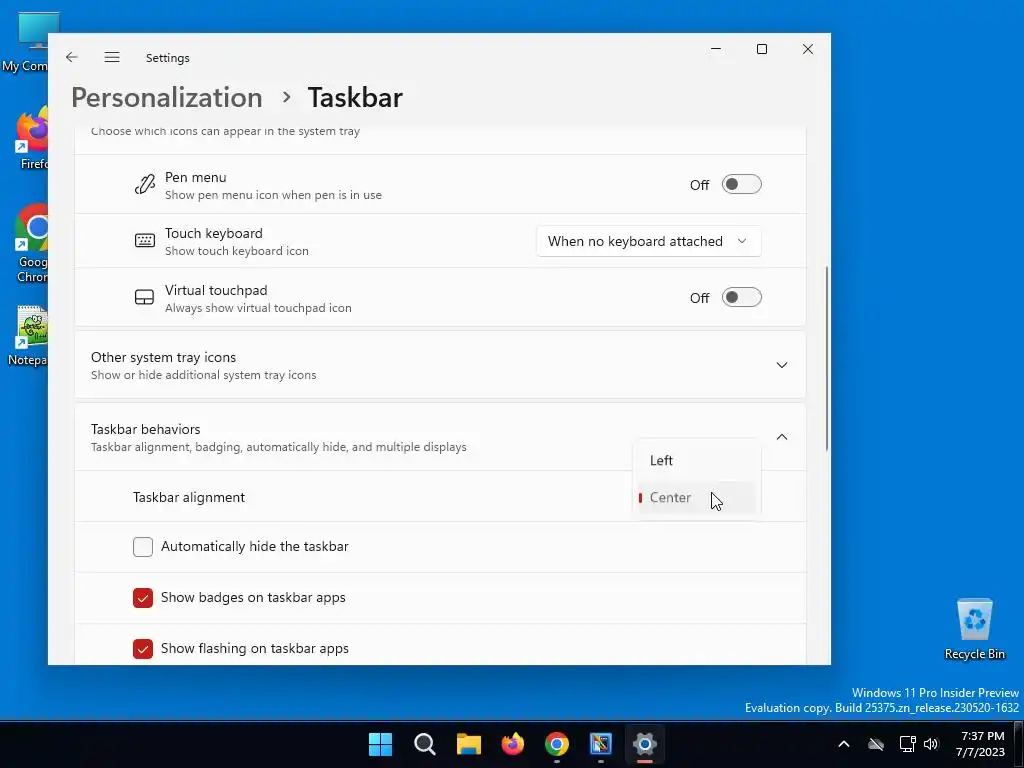Select the My Computer desktop icon

(25, 42)
